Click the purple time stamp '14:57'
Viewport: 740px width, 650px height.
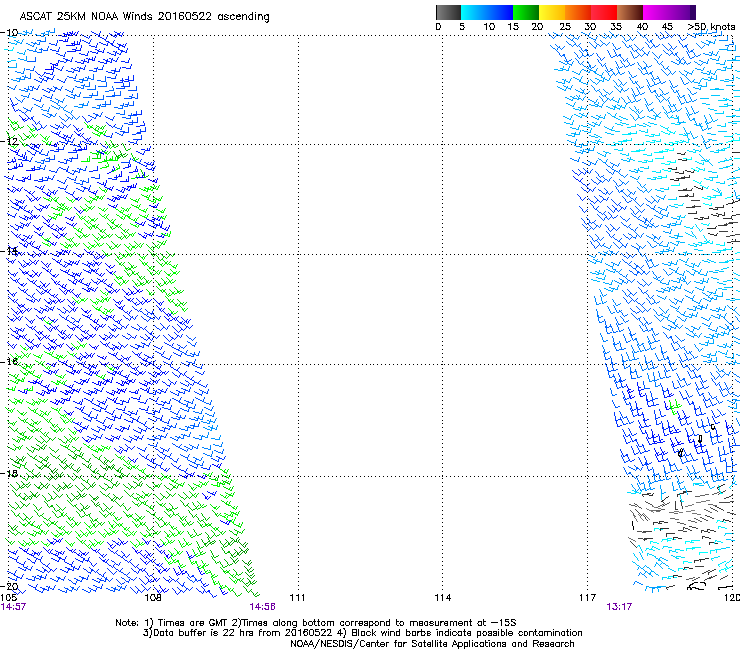pos(13,607)
